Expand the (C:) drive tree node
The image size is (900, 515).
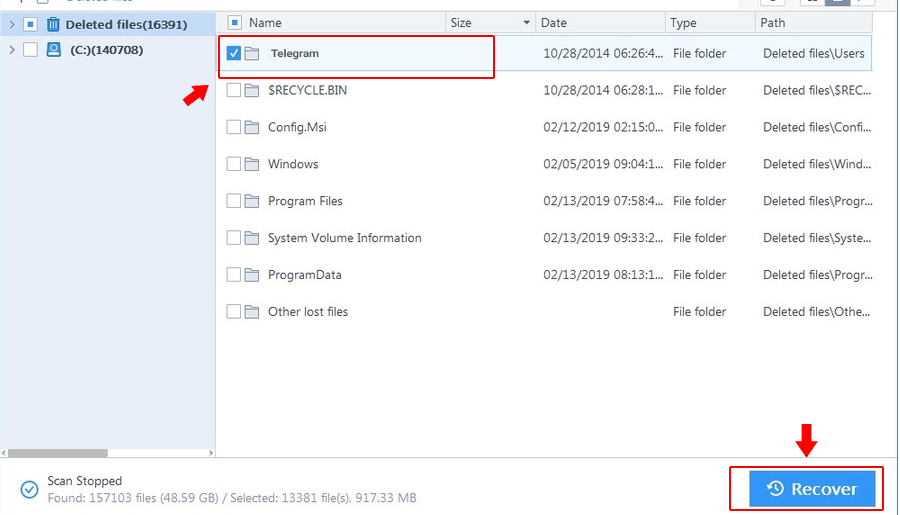tap(11, 50)
